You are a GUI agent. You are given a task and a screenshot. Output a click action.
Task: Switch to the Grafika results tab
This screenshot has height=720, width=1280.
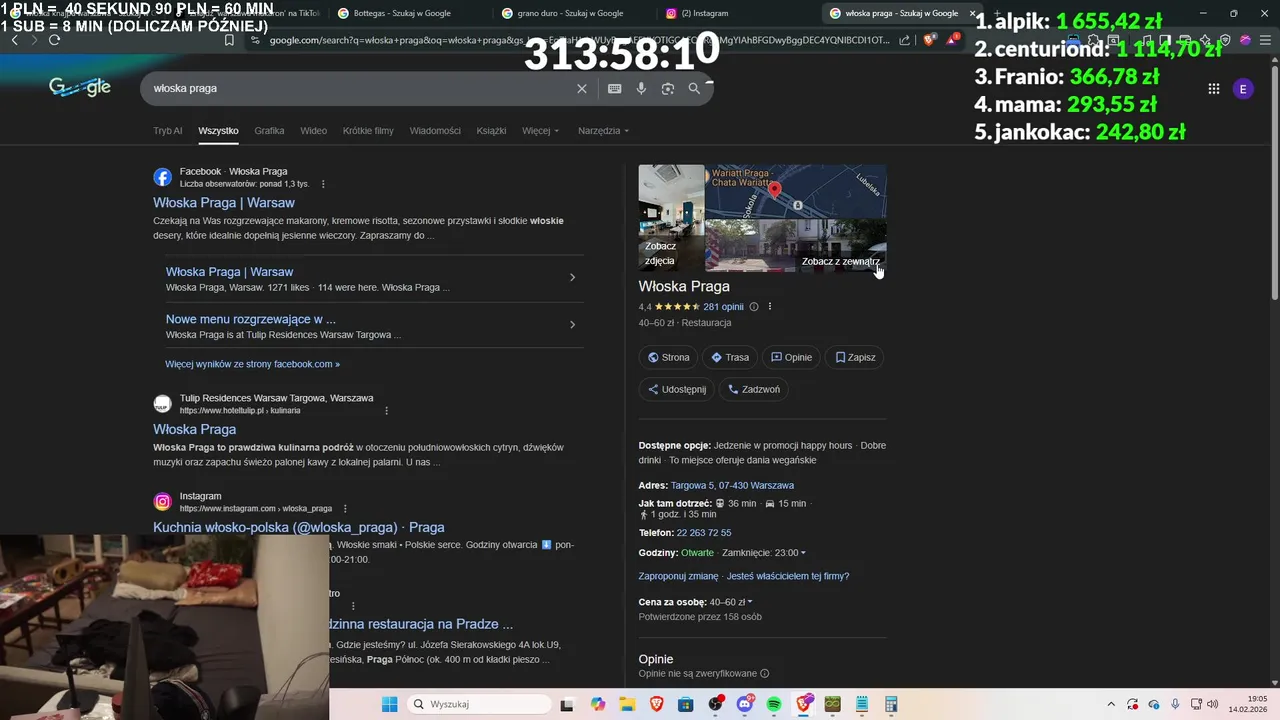pyautogui.click(x=269, y=131)
